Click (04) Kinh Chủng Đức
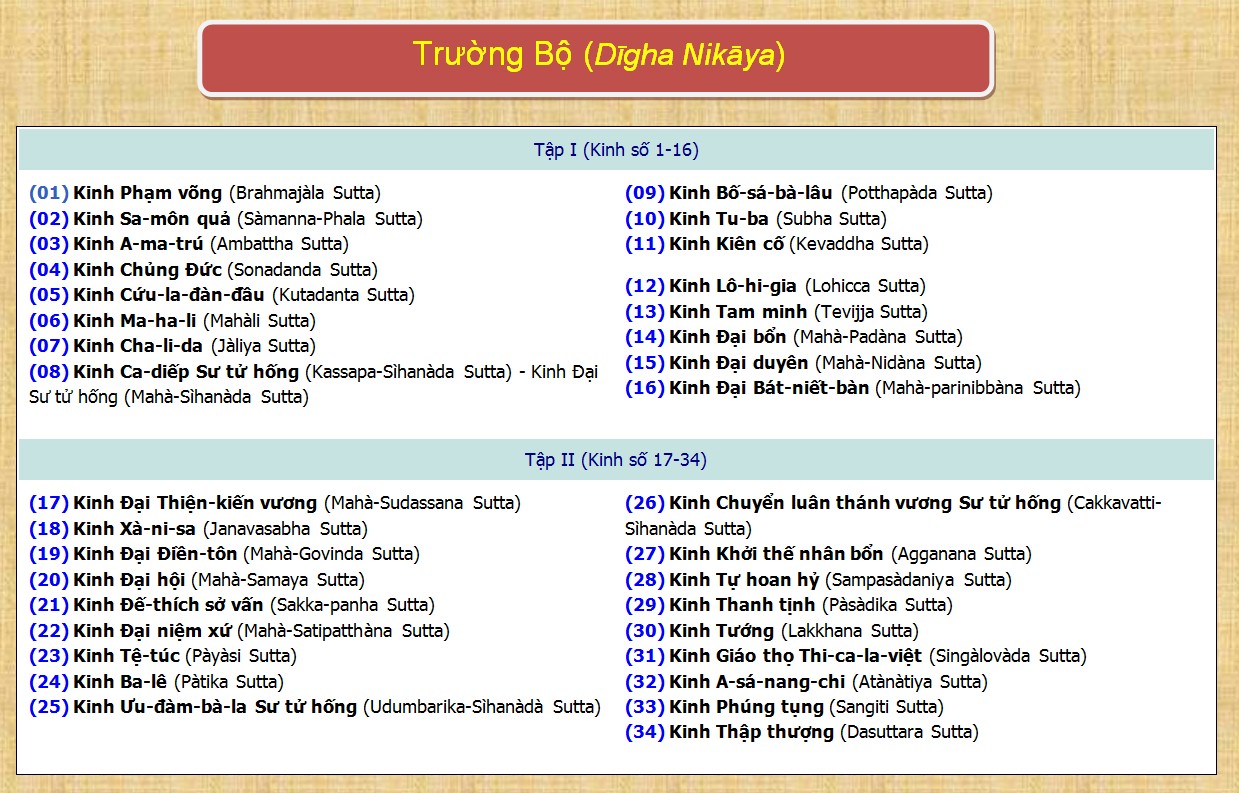1239x793 pixels. (x=125, y=269)
